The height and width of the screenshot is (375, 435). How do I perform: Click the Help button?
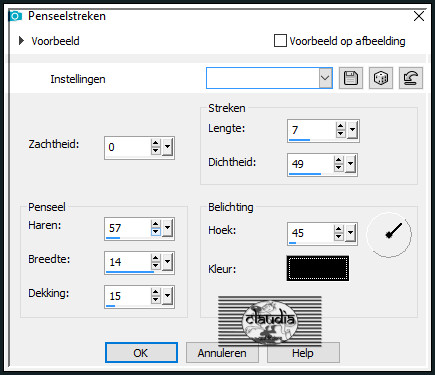pos(303,353)
